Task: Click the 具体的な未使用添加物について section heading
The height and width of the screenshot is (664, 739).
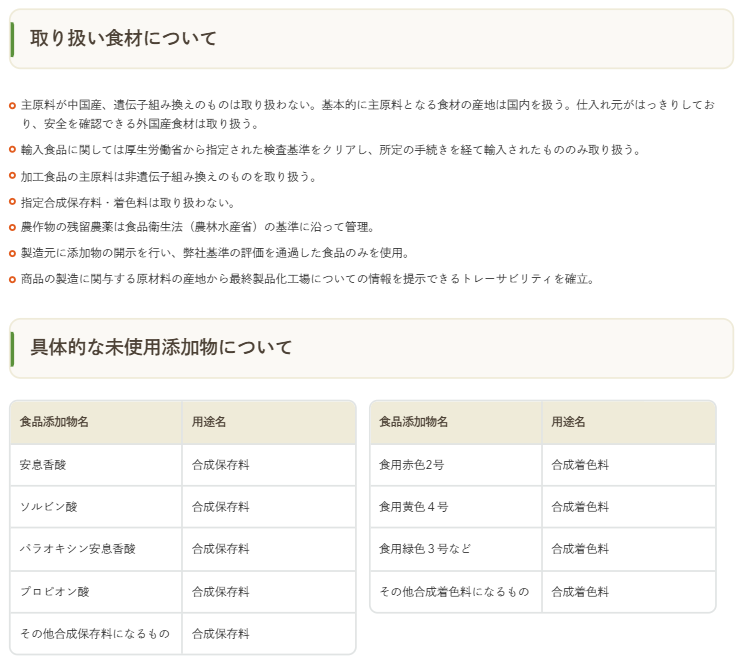Action: click(x=161, y=348)
